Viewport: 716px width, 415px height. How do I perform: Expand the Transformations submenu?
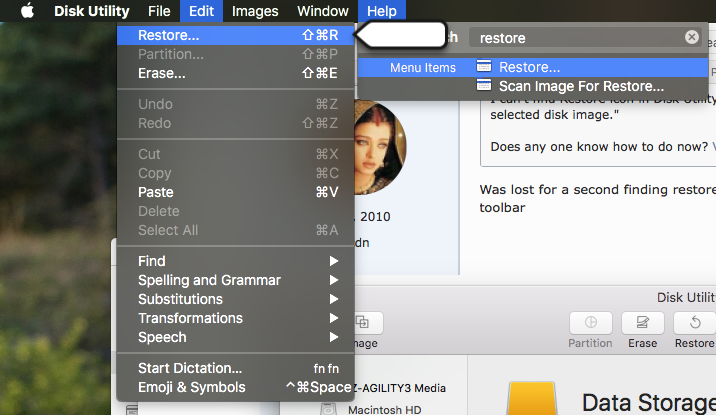236,318
